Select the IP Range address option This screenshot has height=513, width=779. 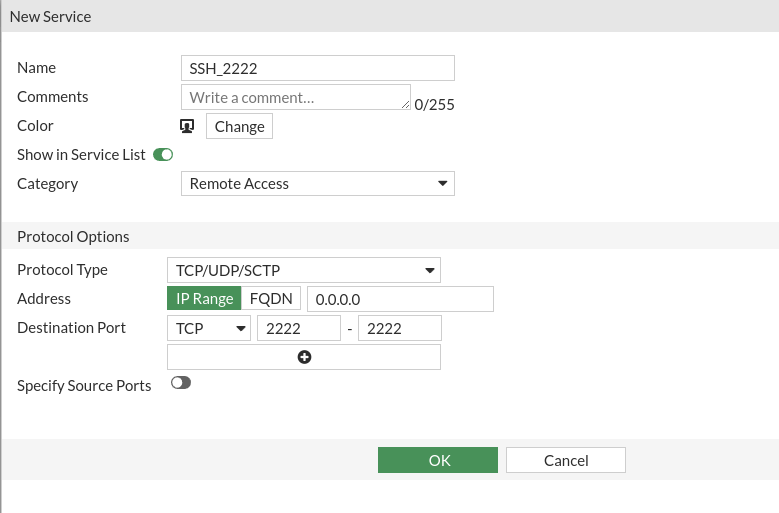tap(204, 298)
